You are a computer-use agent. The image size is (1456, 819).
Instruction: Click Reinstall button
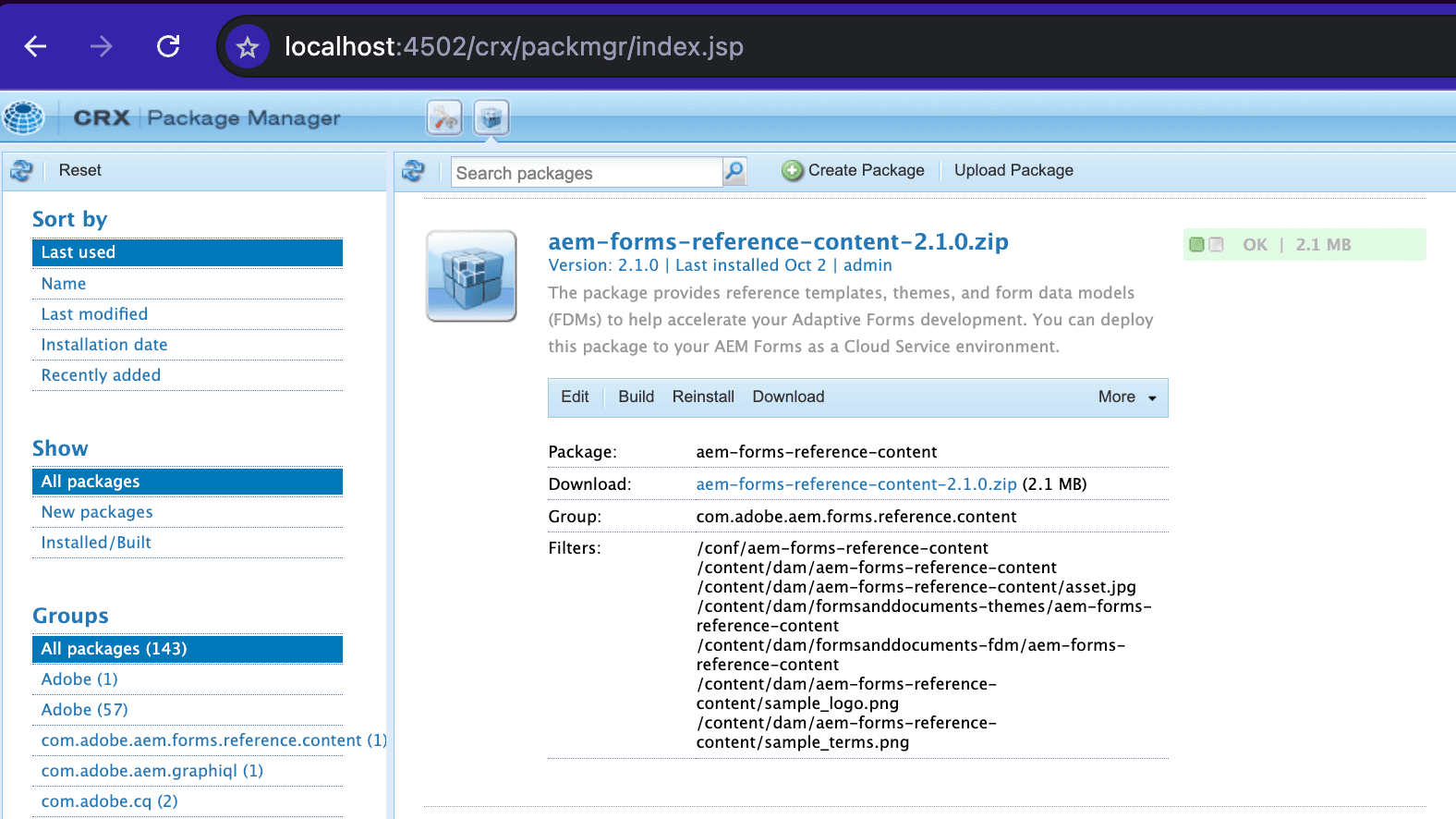[x=703, y=397]
